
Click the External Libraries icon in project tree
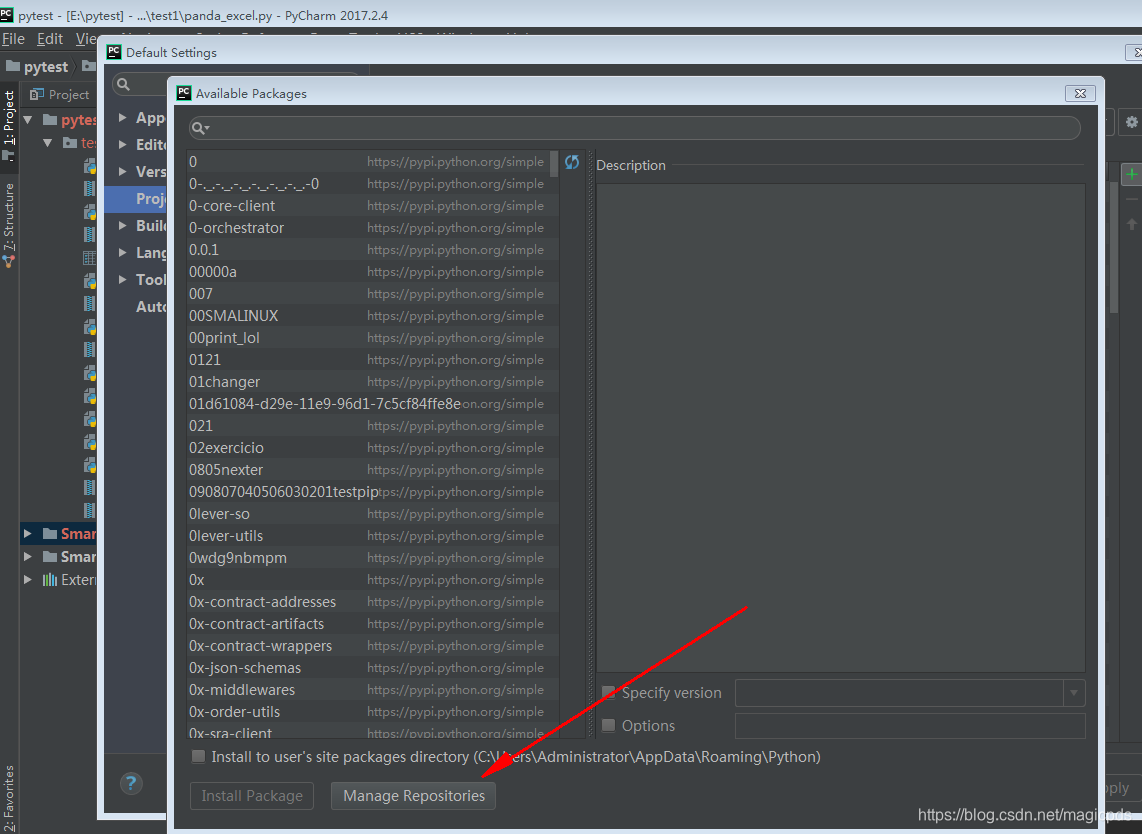[50, 580]
